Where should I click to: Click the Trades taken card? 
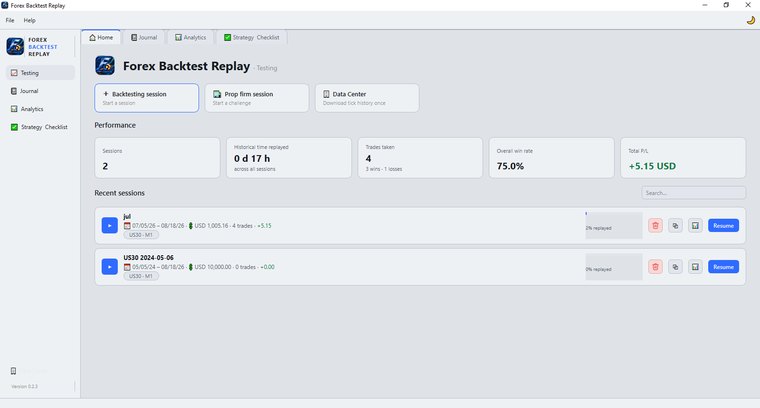pyautogui.click(x=420, y=158)
